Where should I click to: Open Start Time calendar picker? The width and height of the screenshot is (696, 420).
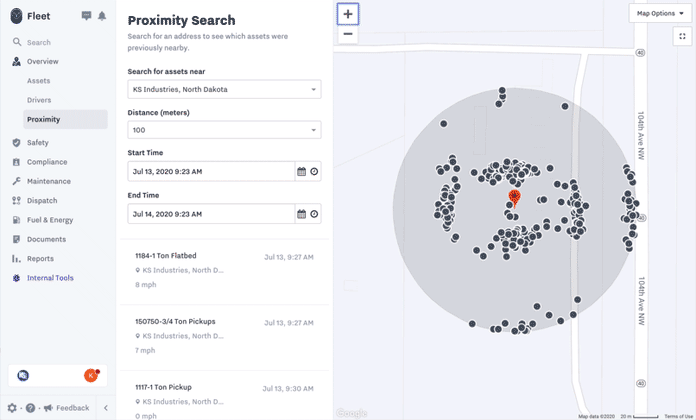(x=301, y=172)
